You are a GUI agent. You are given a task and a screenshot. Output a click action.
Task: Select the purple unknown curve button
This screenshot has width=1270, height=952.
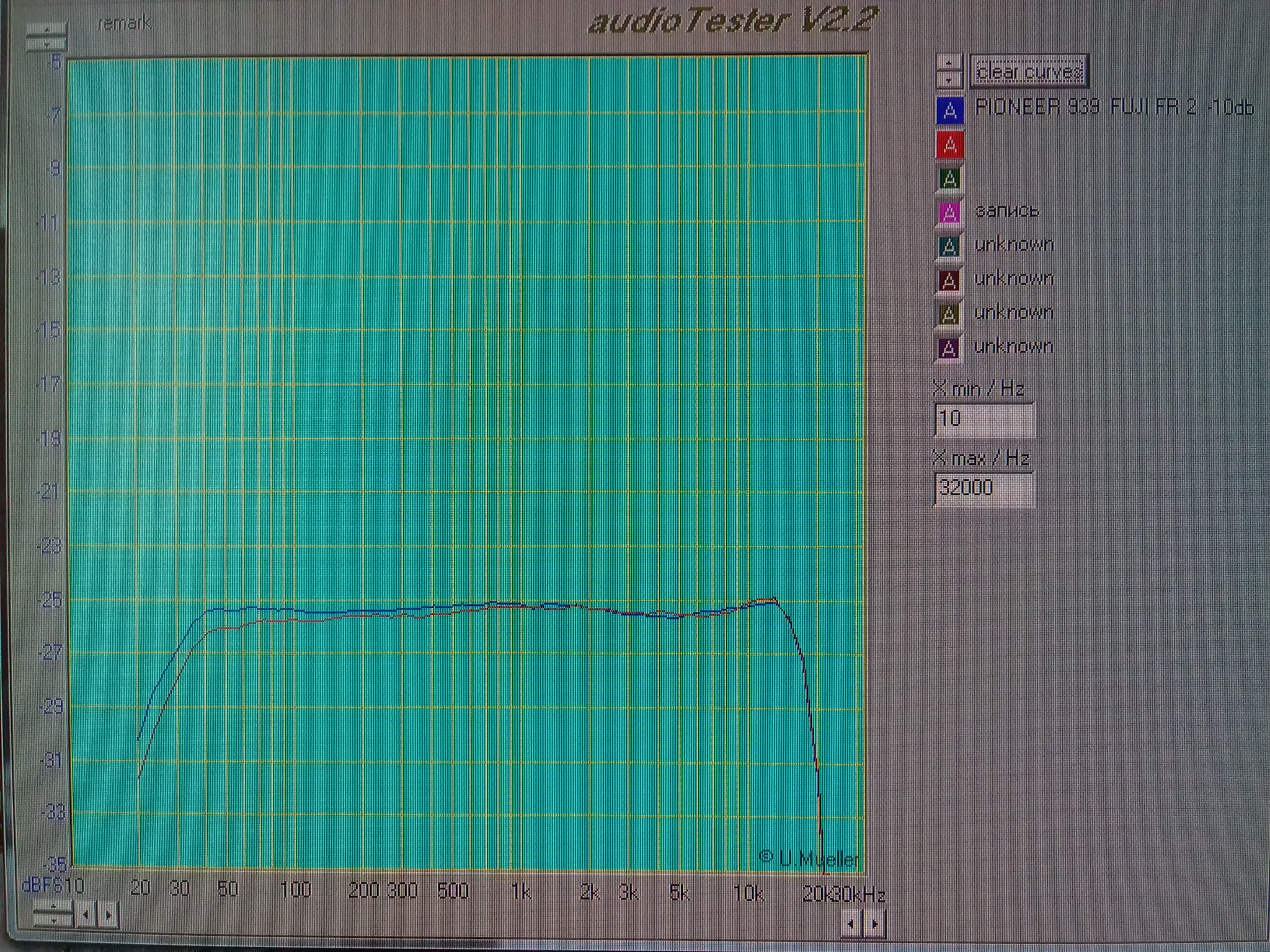949,348
